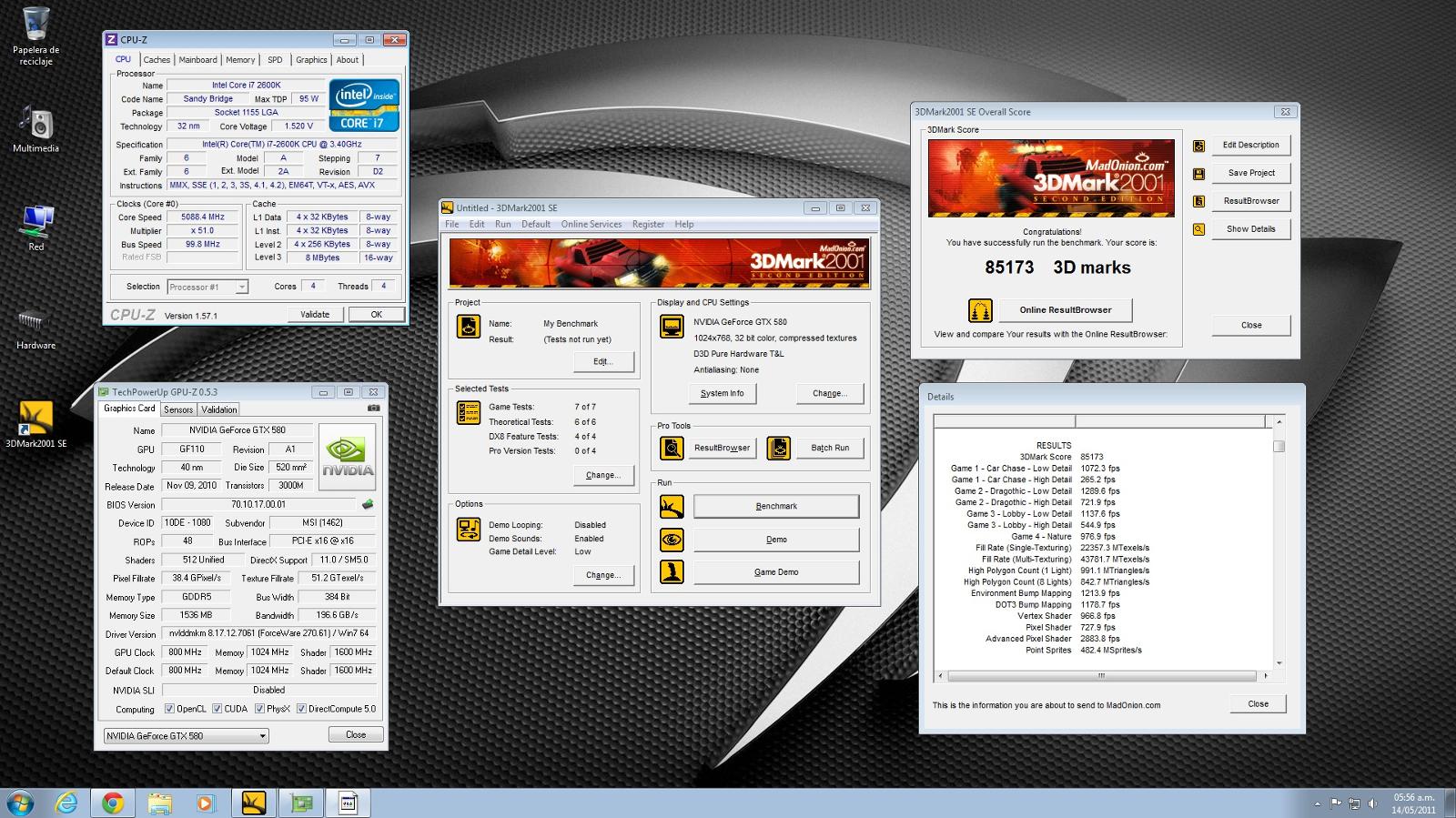The image size is (1456, 818).
Task: Click the Game Demo joystick icon
Action: pos(672,572)
